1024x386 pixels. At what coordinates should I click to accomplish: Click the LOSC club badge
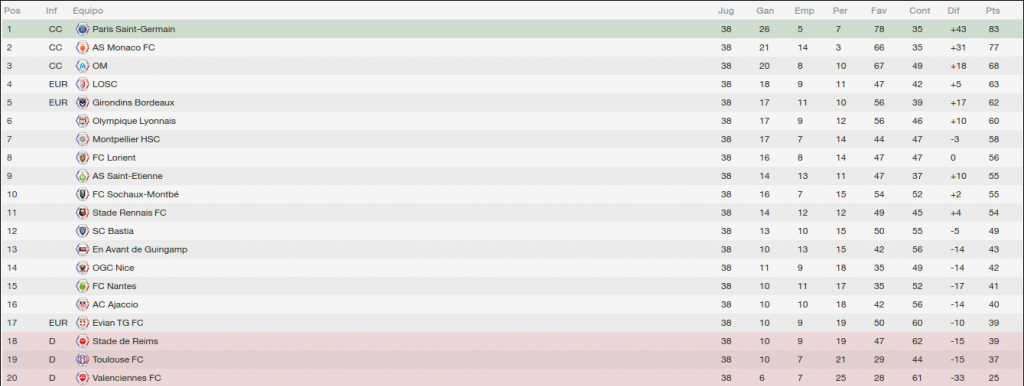click(82, 84)
